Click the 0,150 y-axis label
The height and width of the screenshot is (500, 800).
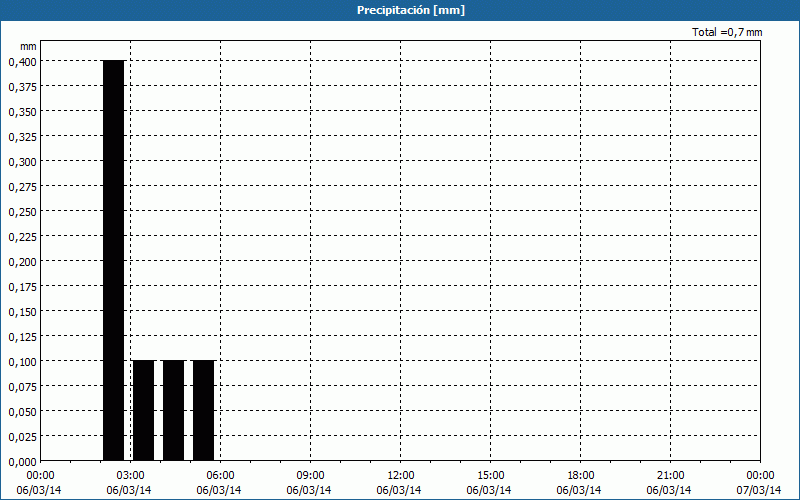coord(22,312)
